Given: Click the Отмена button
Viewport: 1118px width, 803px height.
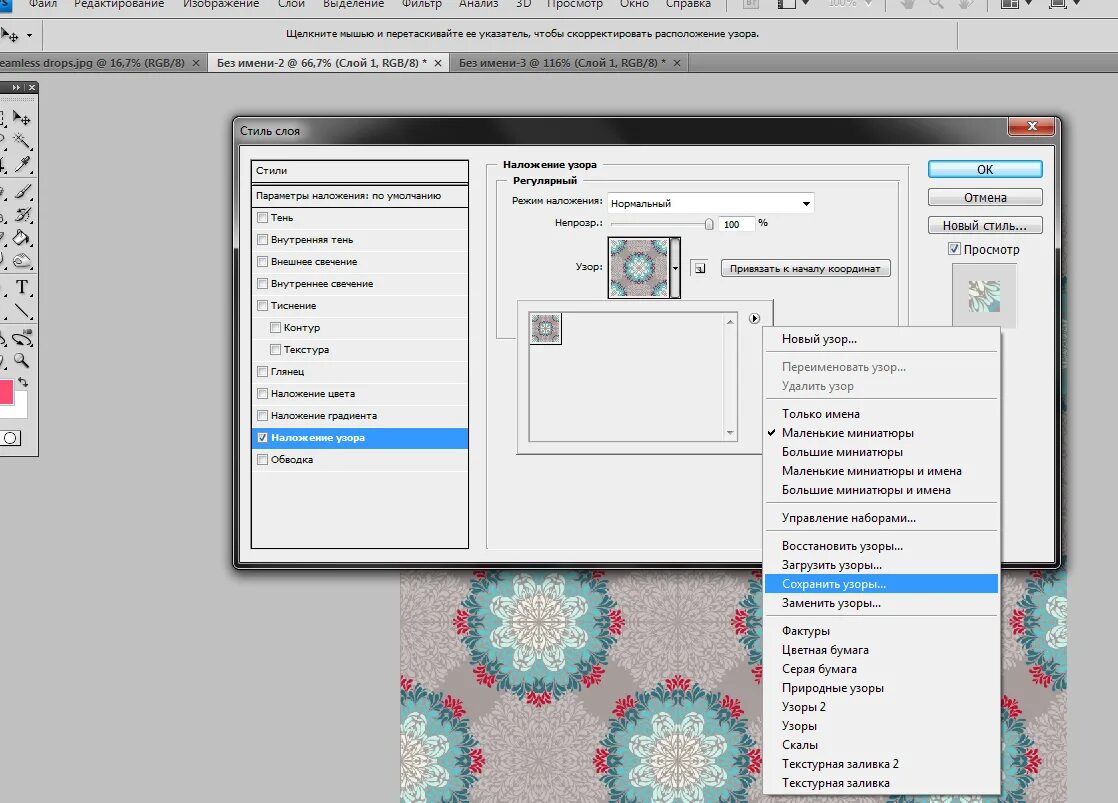Looking at the screenshot, I should [x=985, y=197].
